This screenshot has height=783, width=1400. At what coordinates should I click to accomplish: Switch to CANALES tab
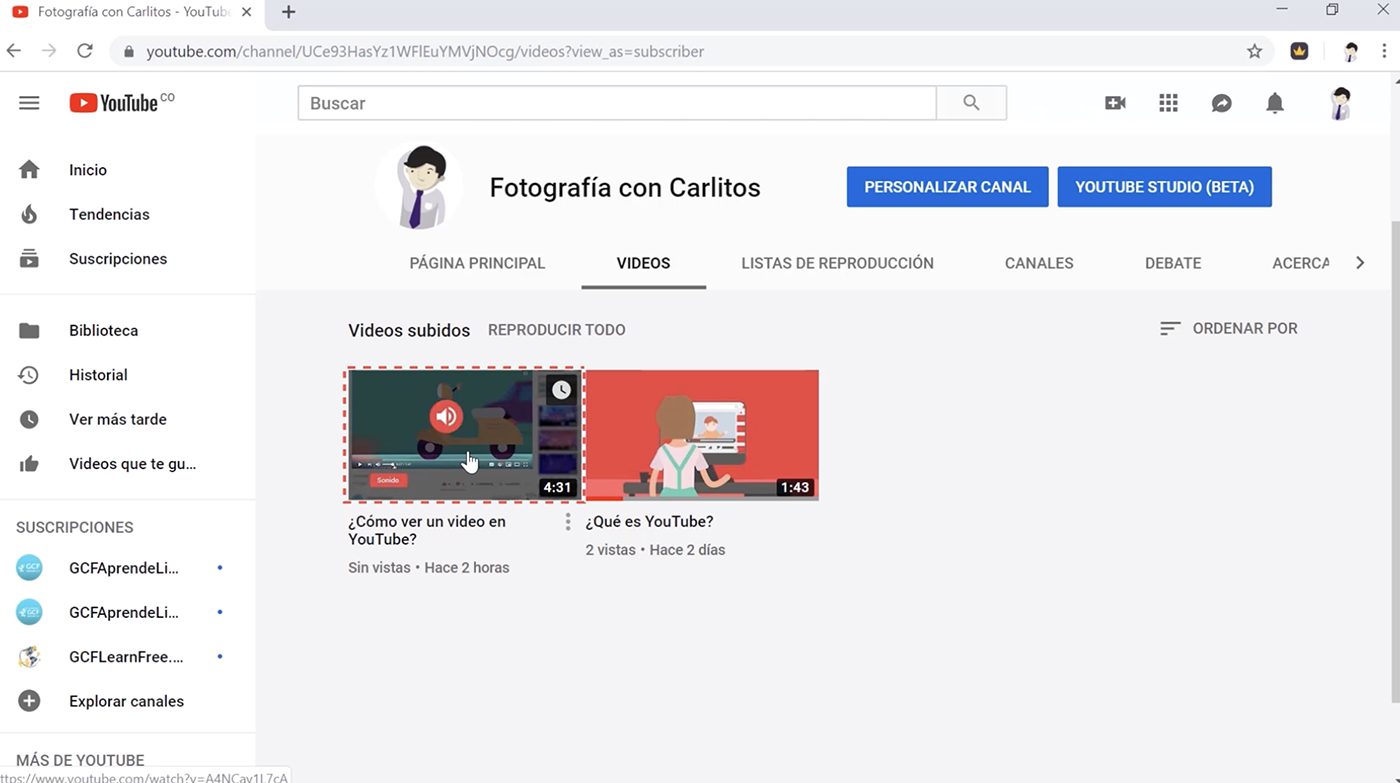click(x=1039, y=263)
